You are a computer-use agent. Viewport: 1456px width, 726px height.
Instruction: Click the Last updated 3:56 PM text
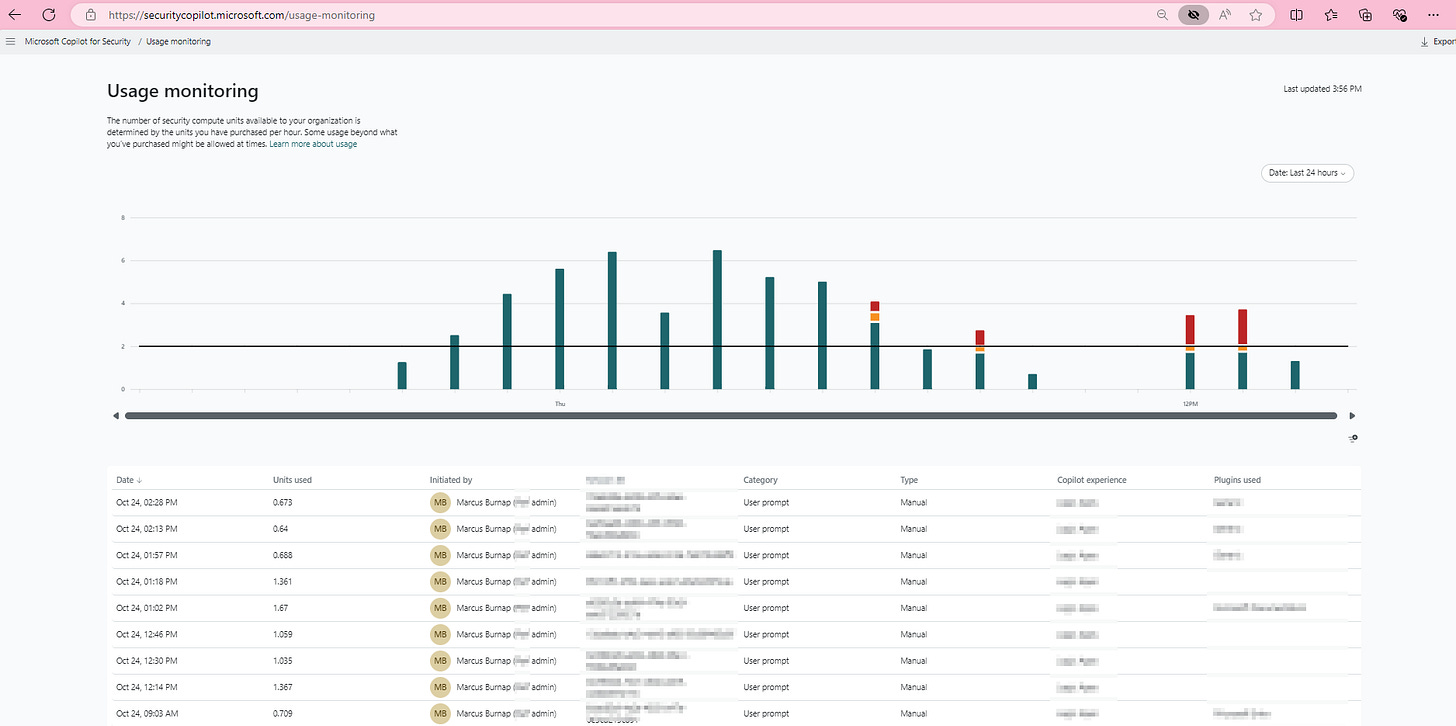coord(1322,89)
